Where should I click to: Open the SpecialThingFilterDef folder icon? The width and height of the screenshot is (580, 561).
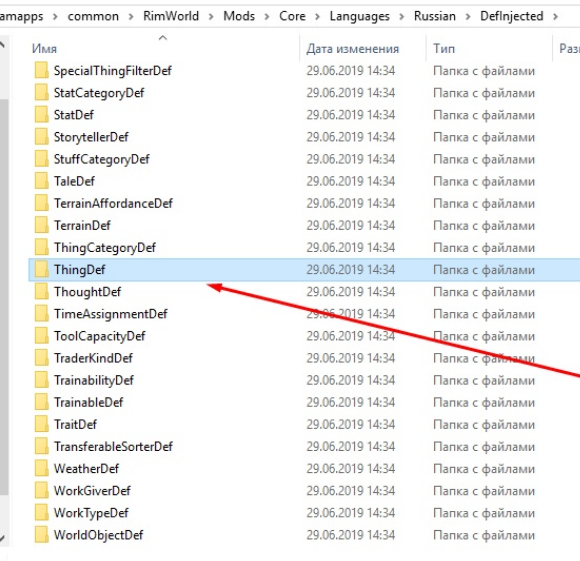click(x=41, y=70)
